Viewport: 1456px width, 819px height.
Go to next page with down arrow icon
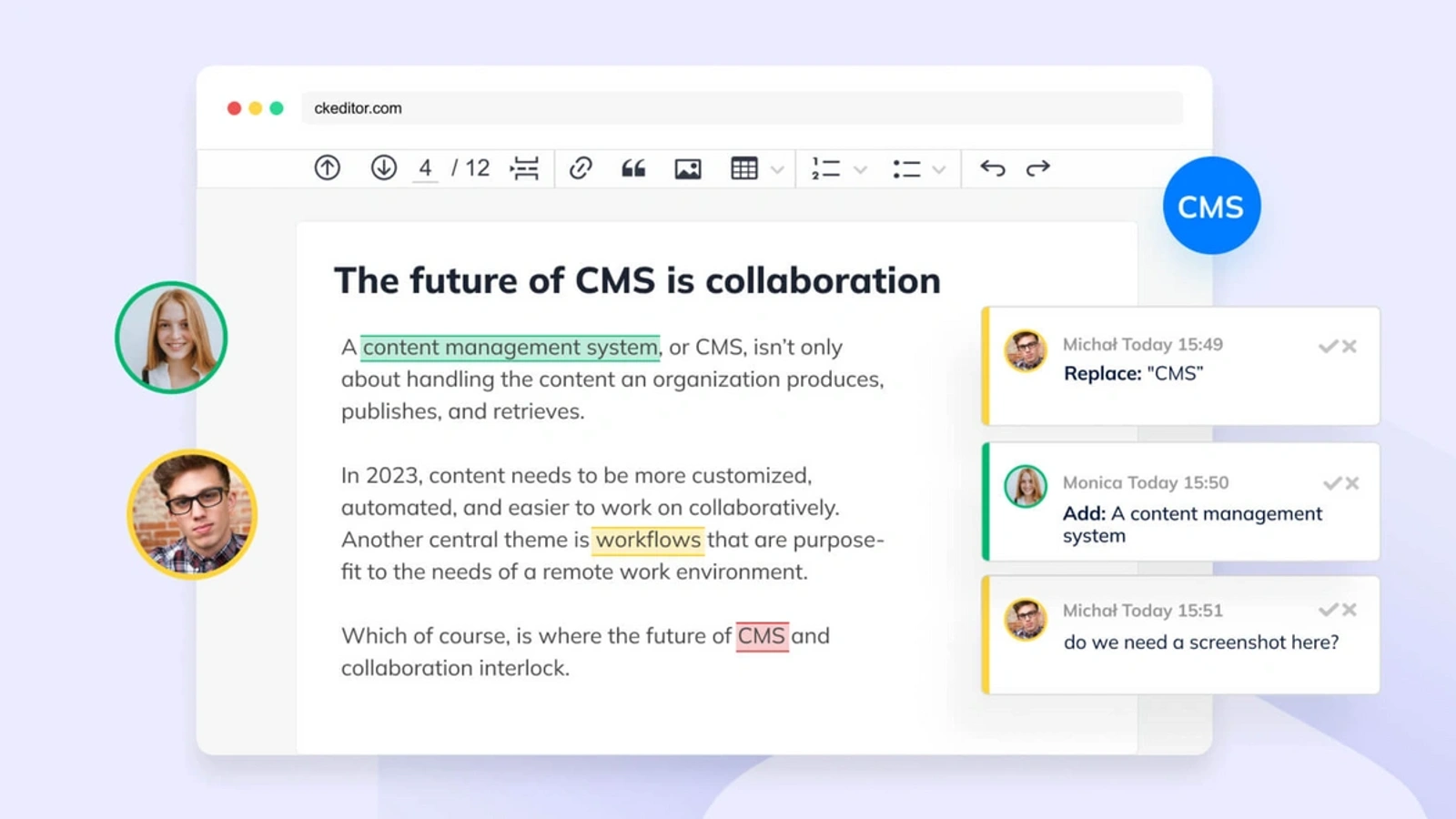[x=384, y=167]
